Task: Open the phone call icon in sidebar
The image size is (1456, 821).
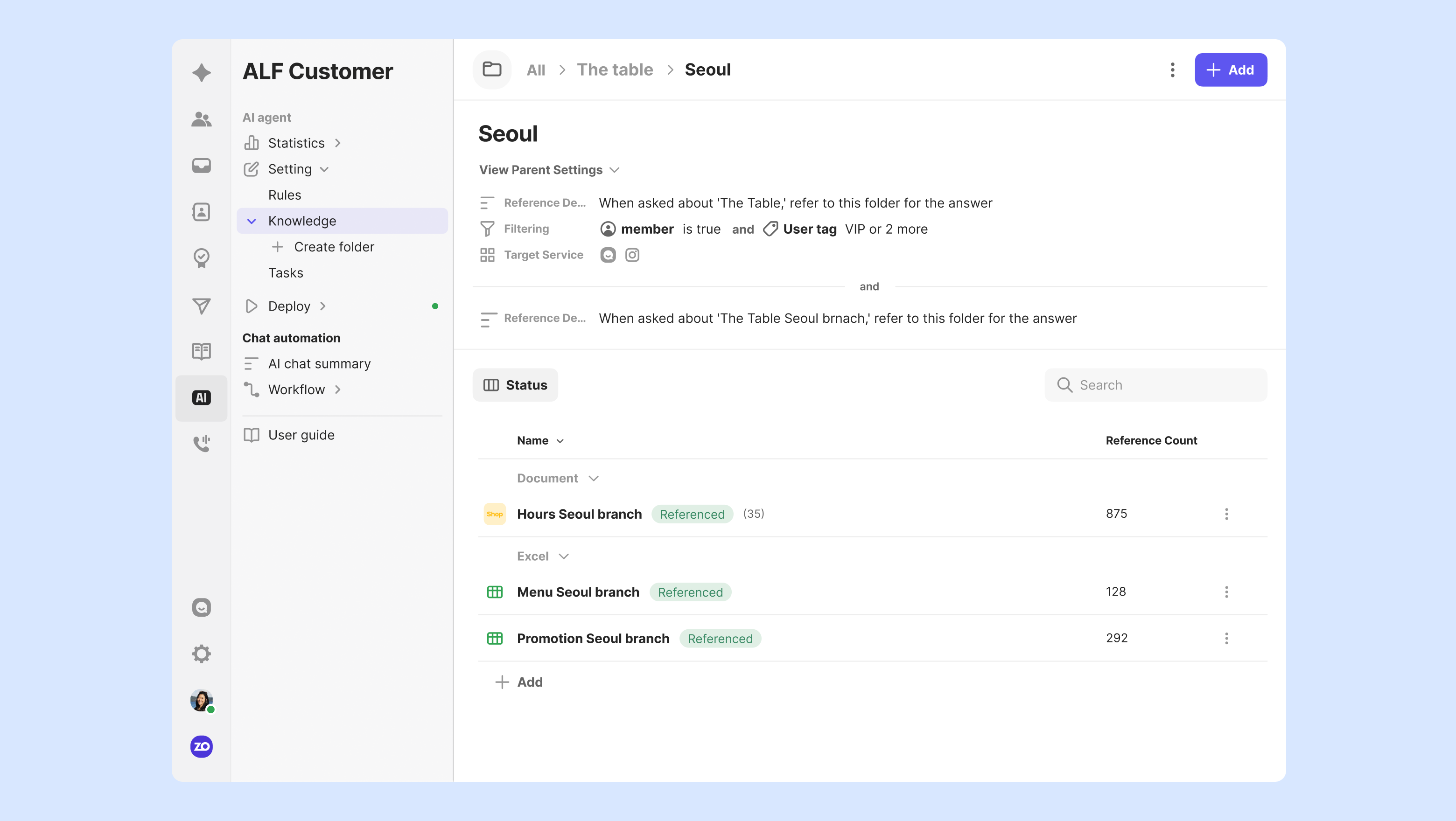Action: pos(201,444)
